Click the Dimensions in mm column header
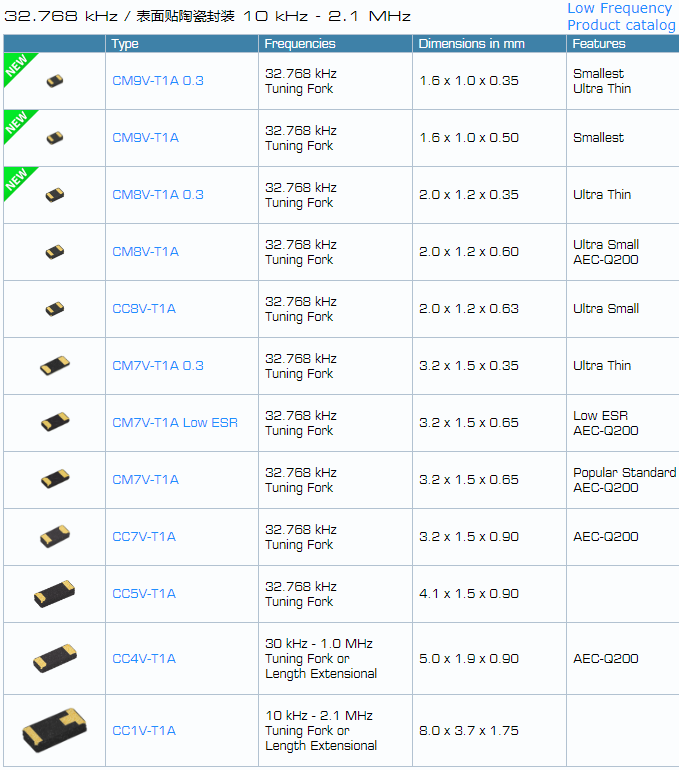This screenshot has height=770, width=679. (x=471, y=44)
